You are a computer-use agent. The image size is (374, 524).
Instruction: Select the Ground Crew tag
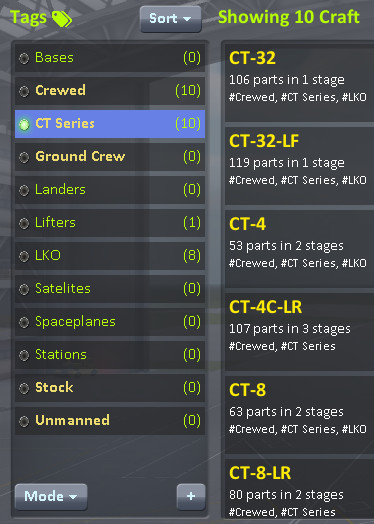pyautogui.click(x=110, y=157)
